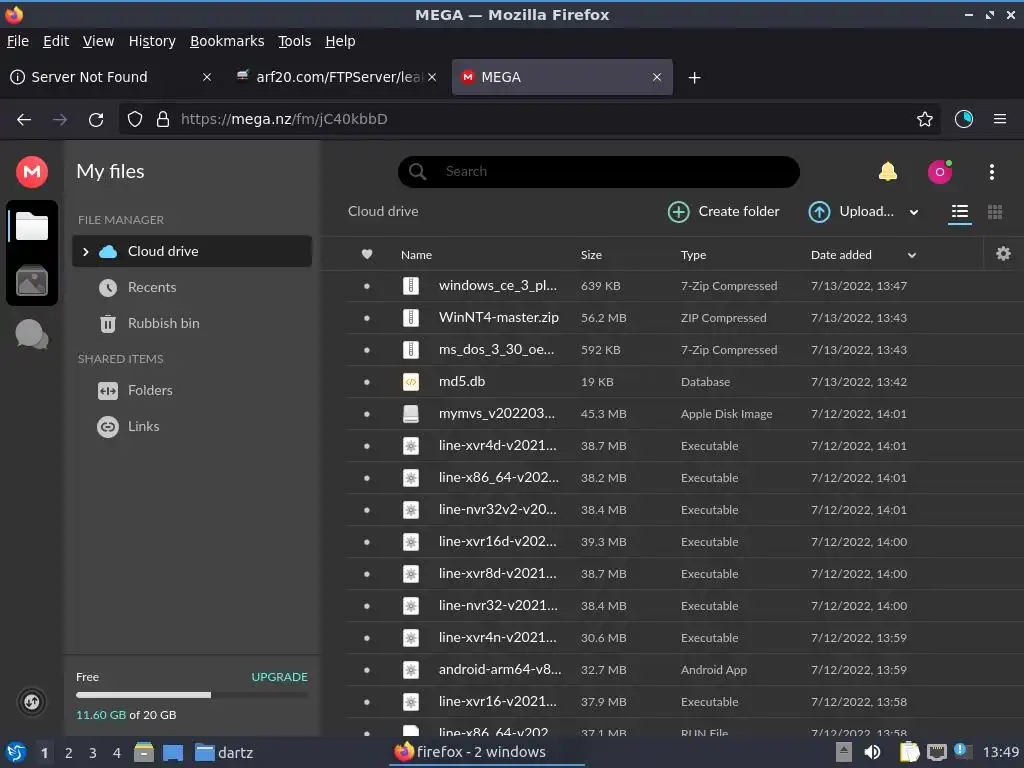Image resolution: width=1024 pixels, height=768 pixels.
Task: Sort files by Size column
Action: (x=591, y=255)
